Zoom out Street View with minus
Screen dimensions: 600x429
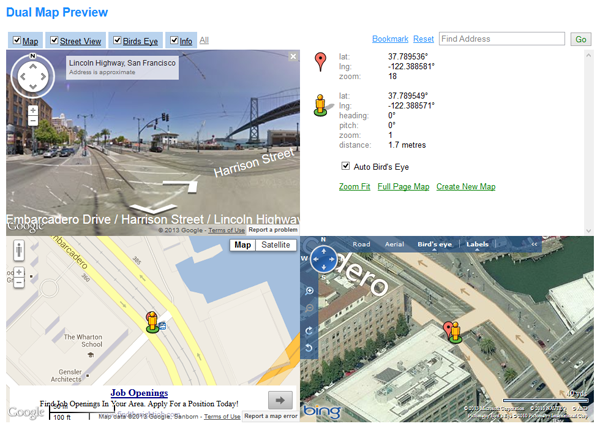pyautogui.click(x=33, y=120)
